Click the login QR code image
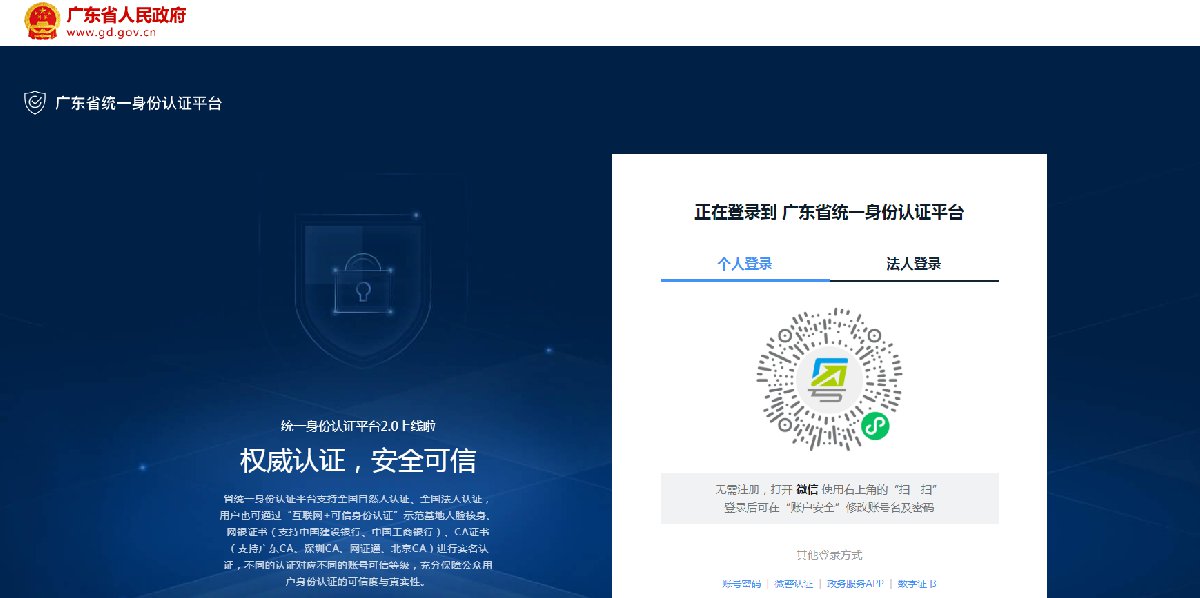 [x=829, y=379]
